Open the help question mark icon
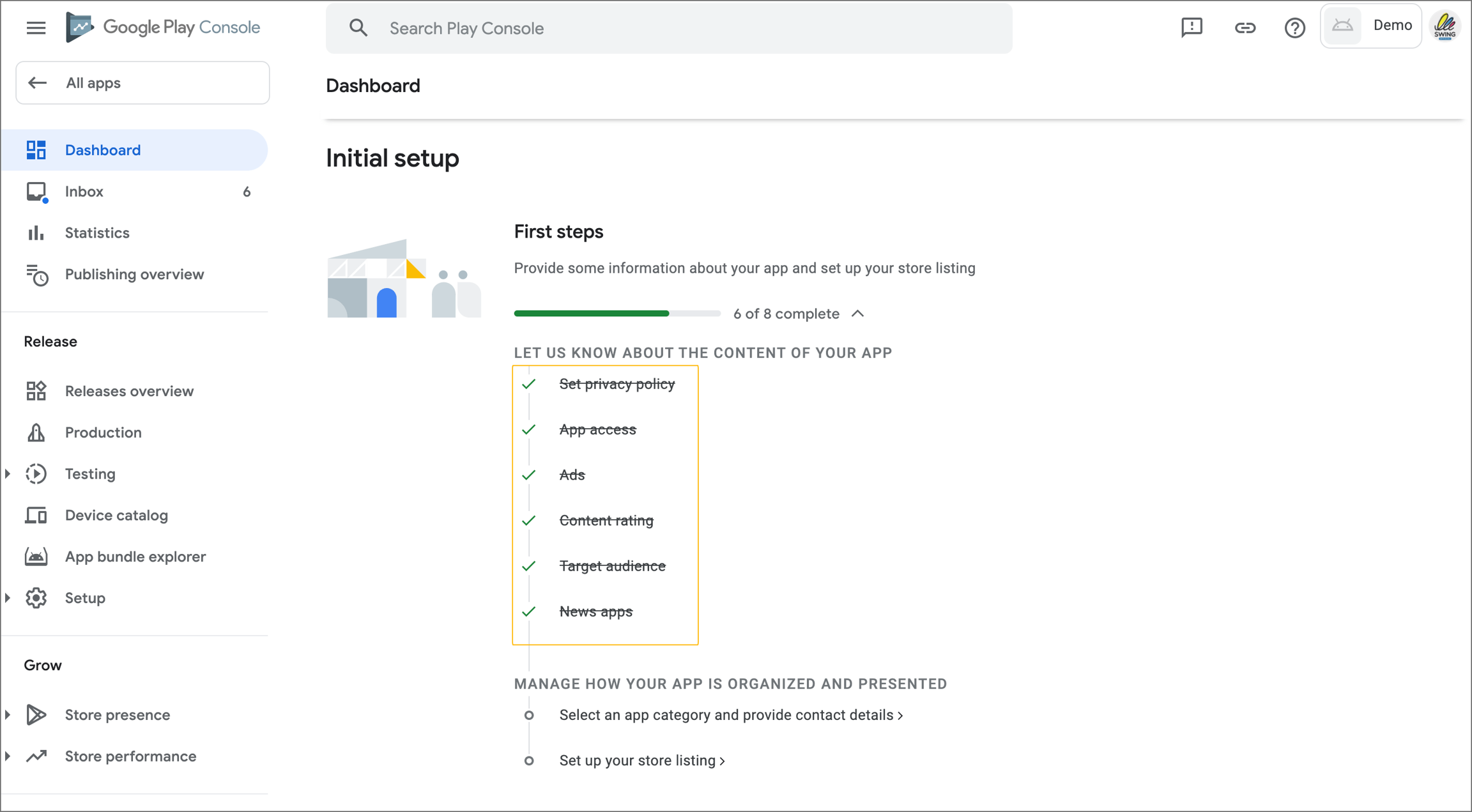The height and width of the screenshot is (812, 1472). click(x=1294, y=27)
